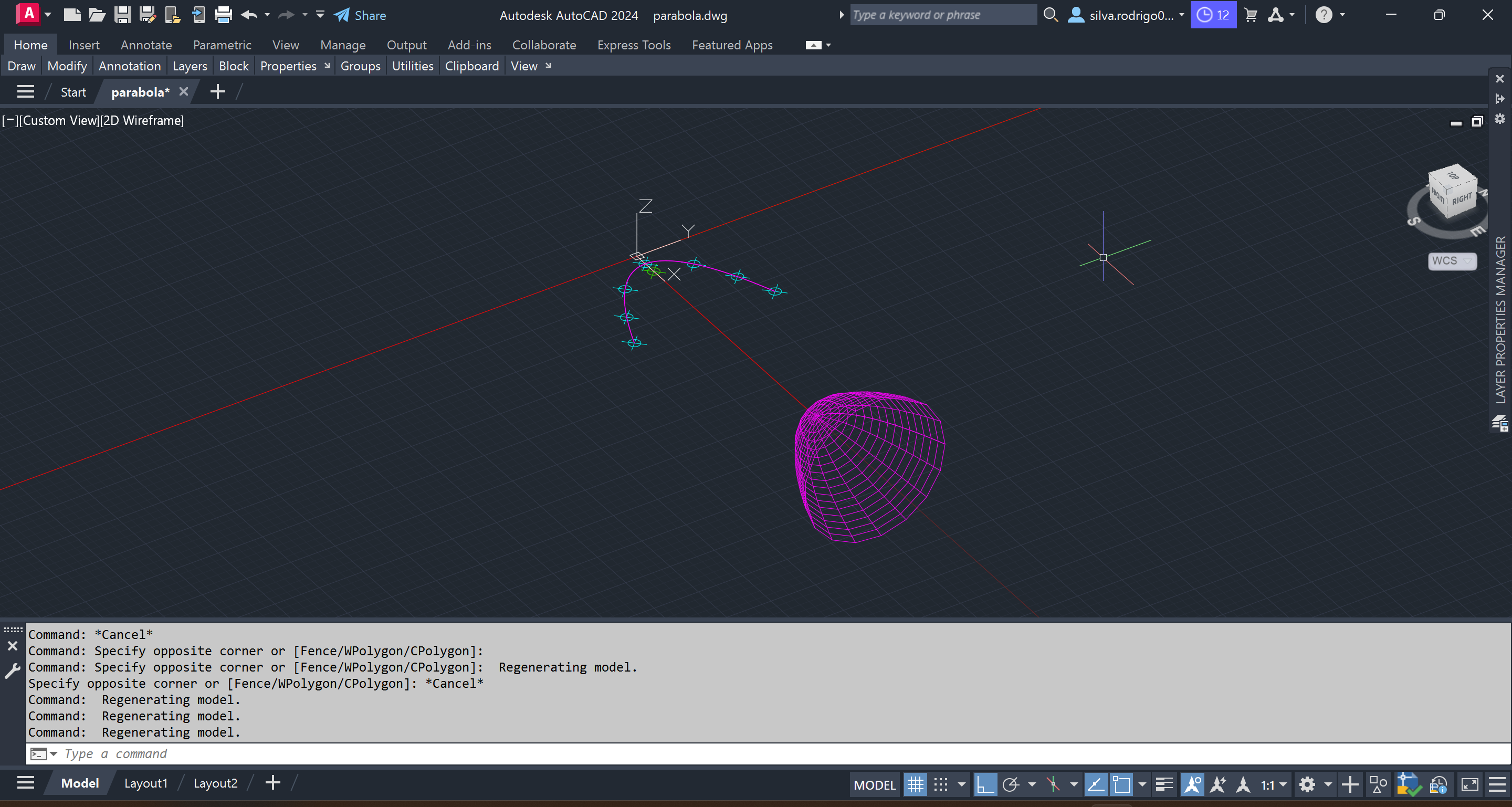This screenshot has height=807, width=1512.
Task: Customize Quick Access Toolbar dropdown
Action: click(320, 15)
